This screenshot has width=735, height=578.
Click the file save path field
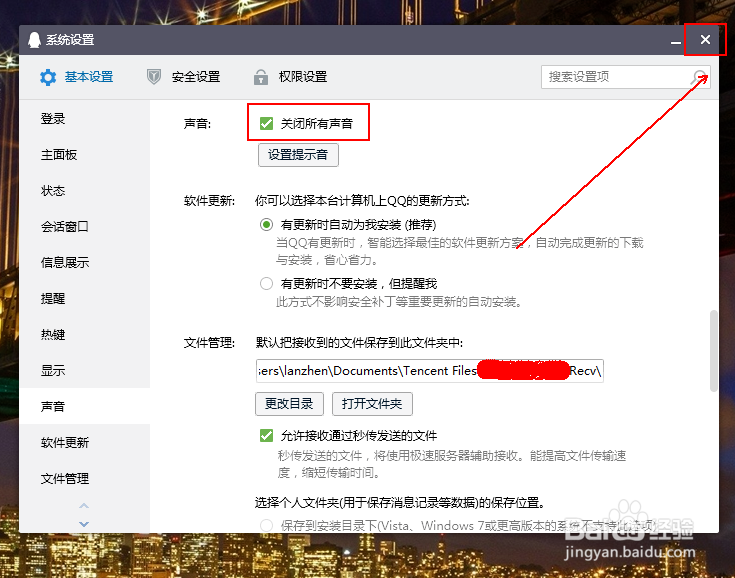[429, 371]
